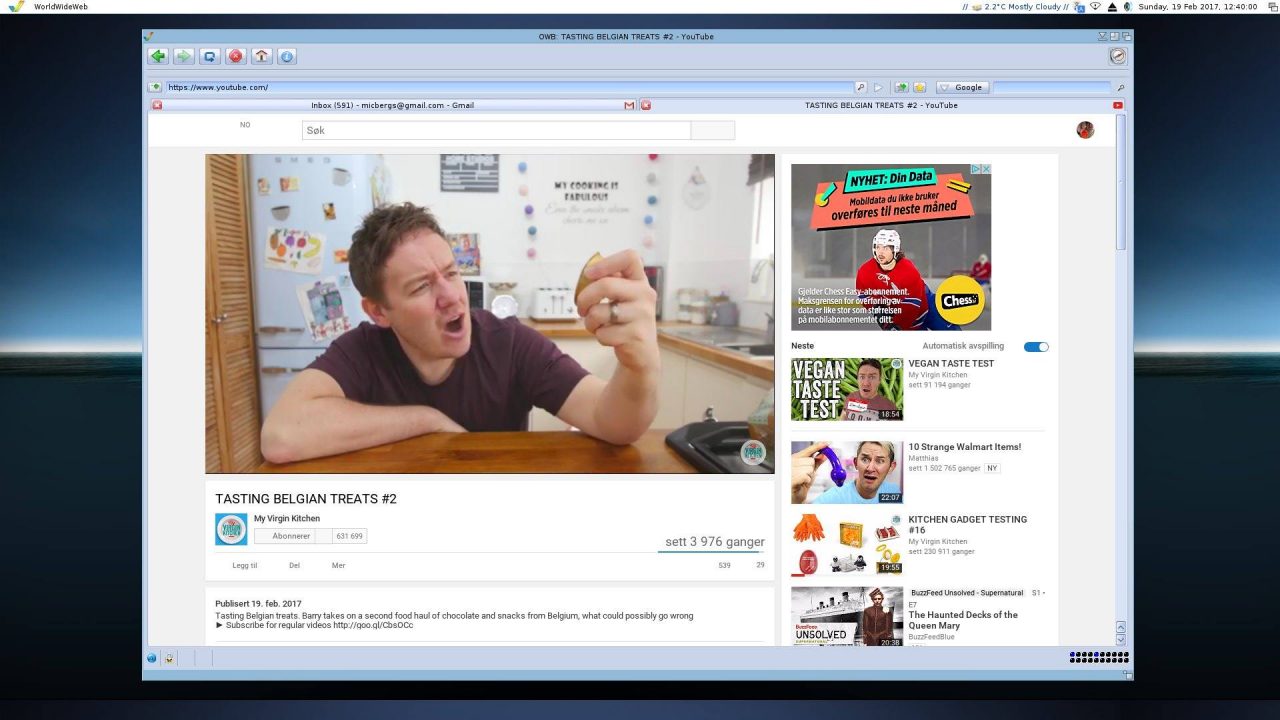Open the VEGAN TASTE TEST title link
Screen dimensions: 1280x720
point(951,364)
